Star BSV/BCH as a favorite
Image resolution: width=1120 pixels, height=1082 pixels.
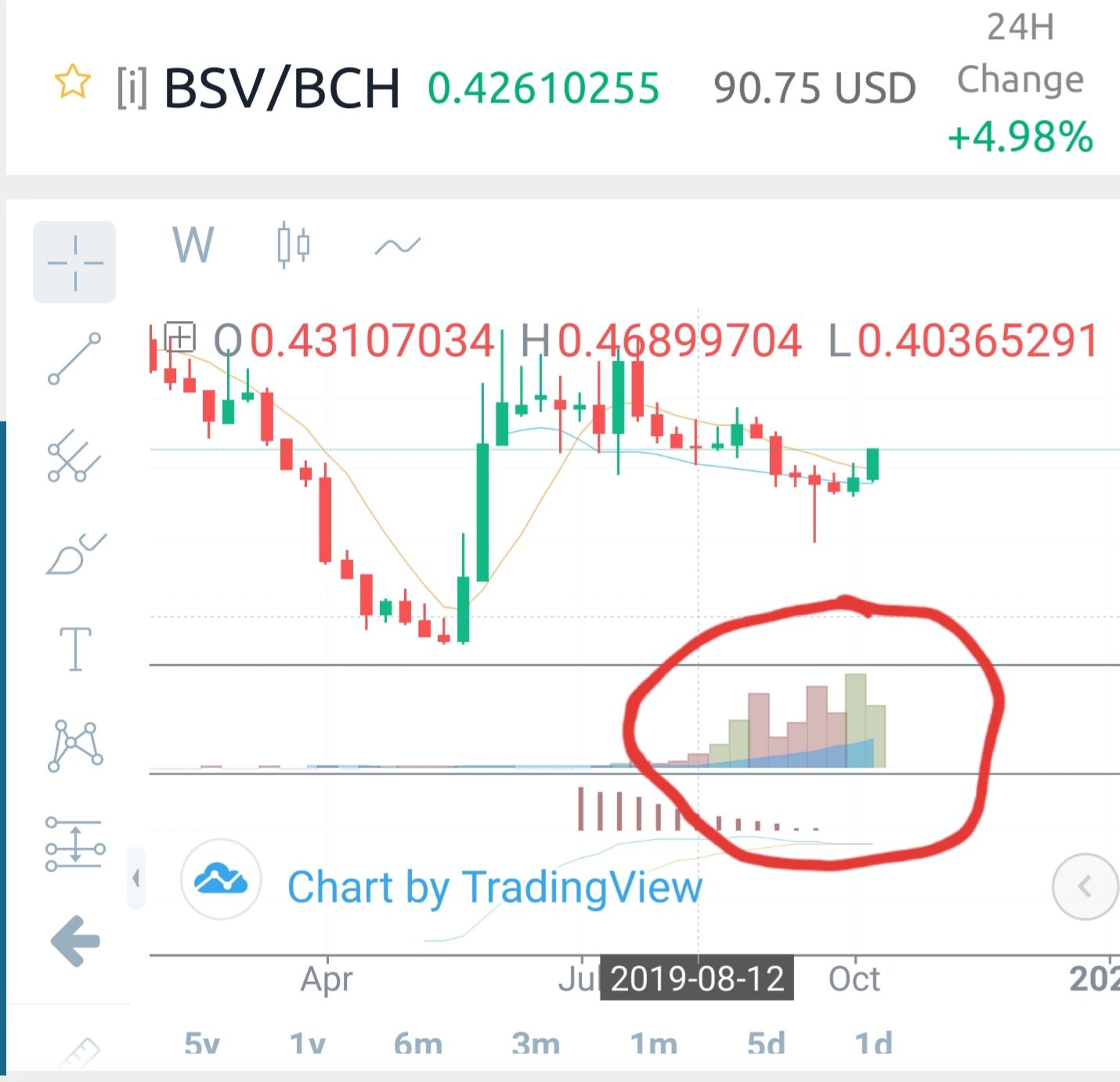73,82
